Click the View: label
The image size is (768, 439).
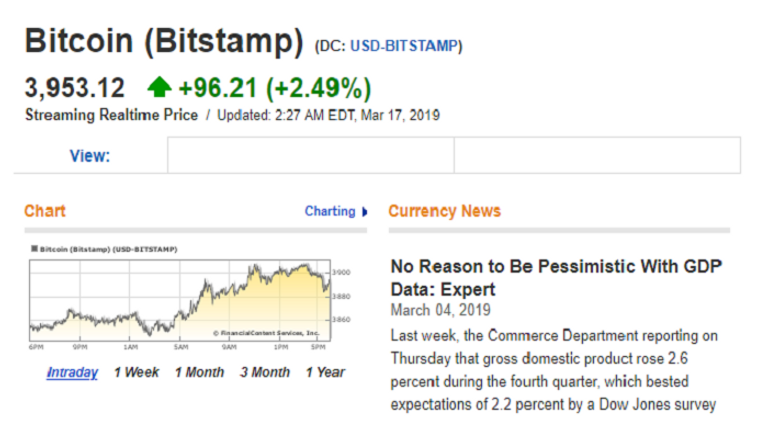point(90,156)
